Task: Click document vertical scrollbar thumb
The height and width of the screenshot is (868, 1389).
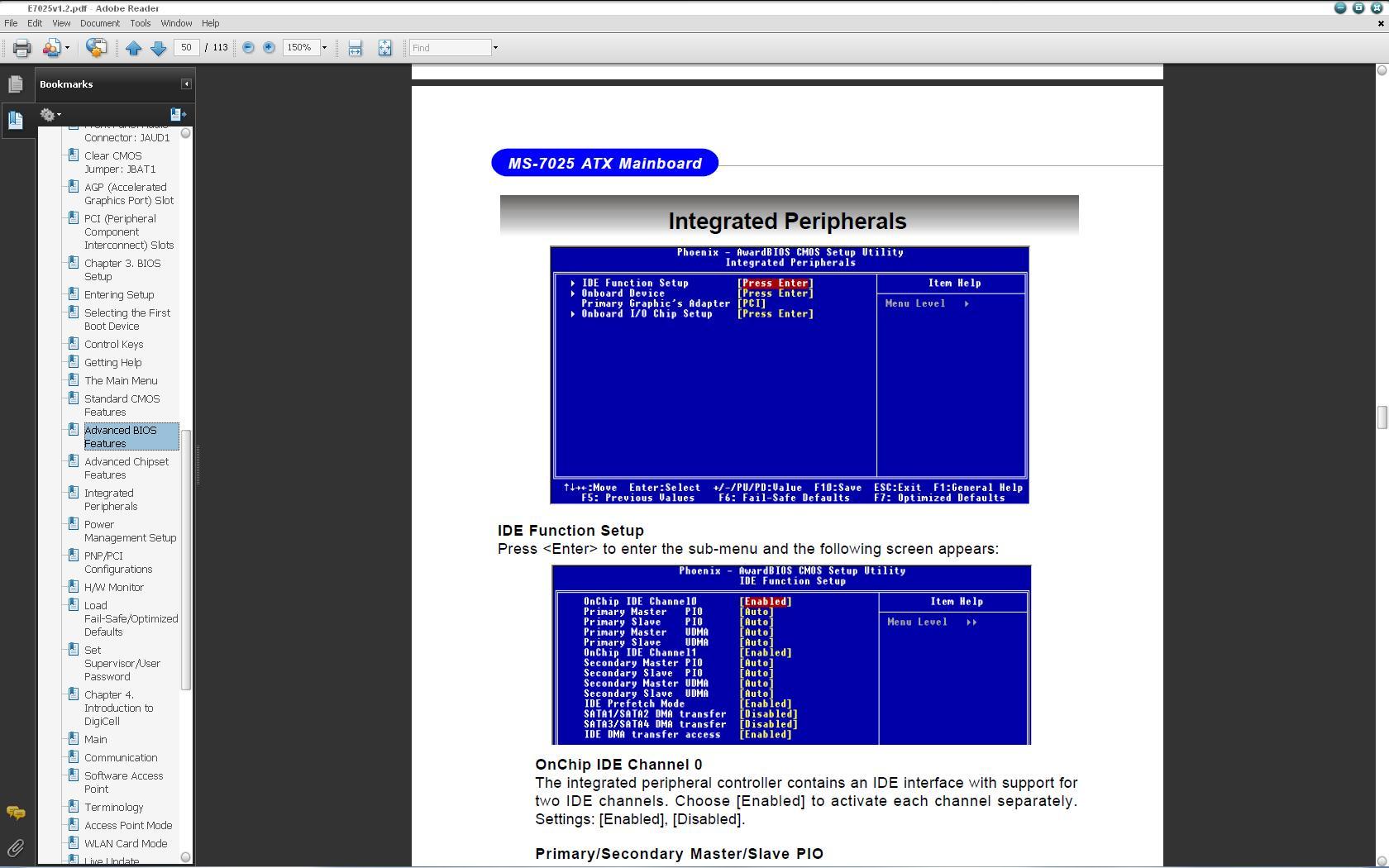Action: [1381, 417]
